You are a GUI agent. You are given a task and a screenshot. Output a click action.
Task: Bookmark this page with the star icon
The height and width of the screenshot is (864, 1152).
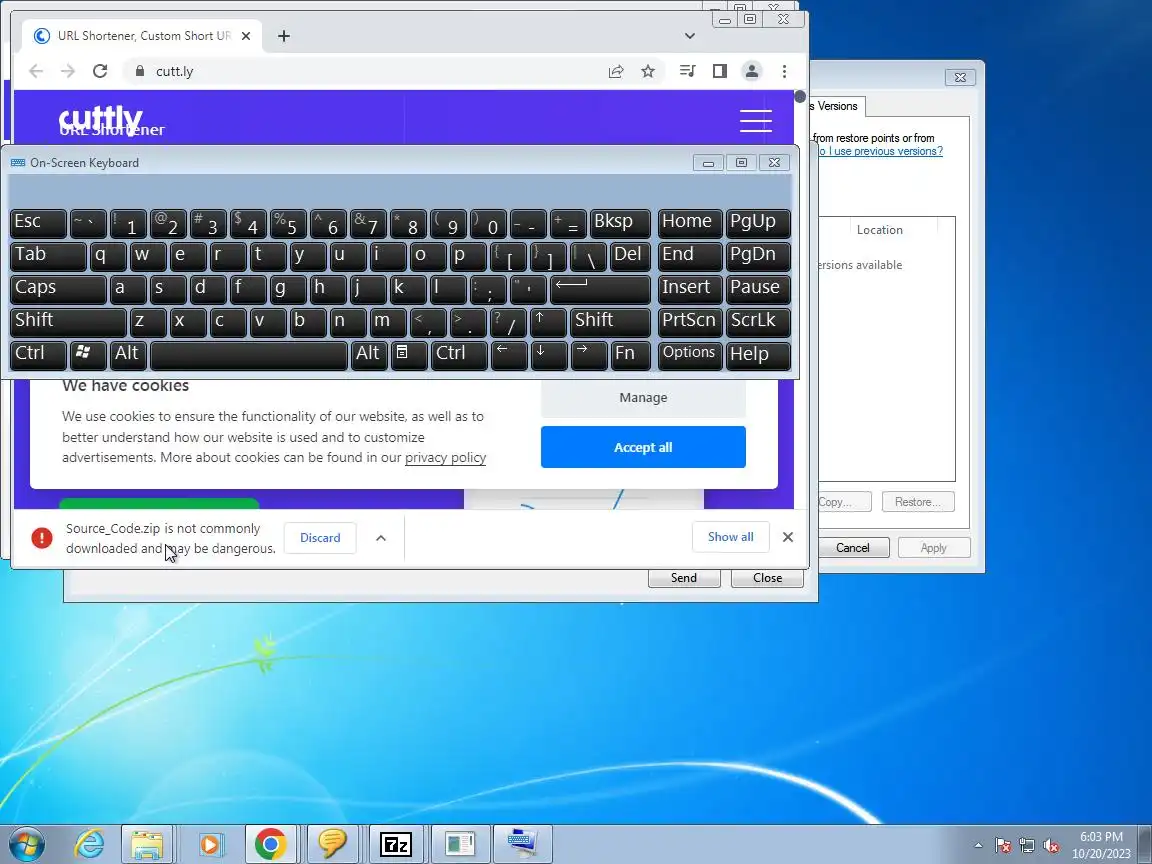647,71
